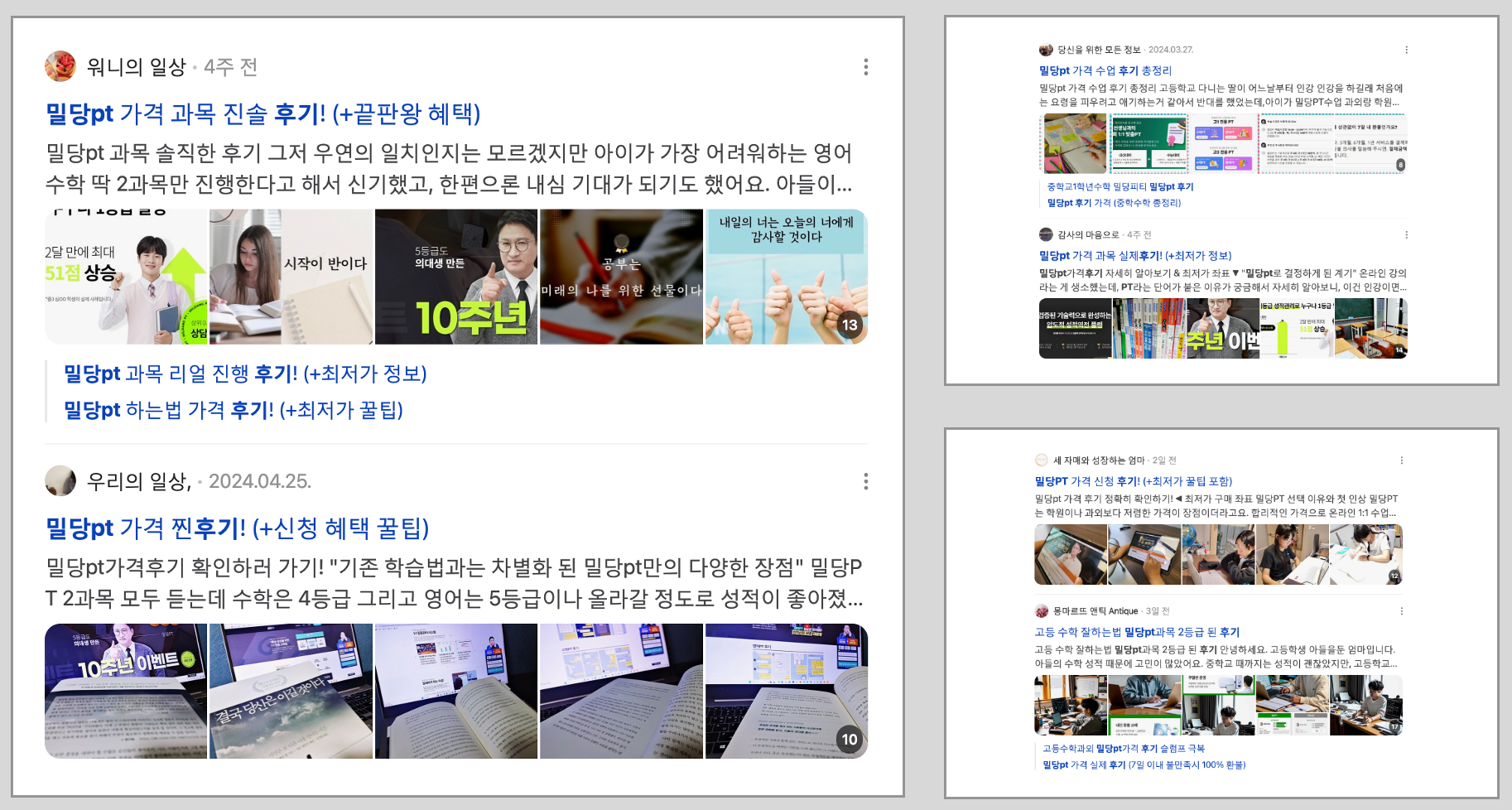Open 결국 당신은 이길 것이다 book thumbnail
This screenshot has height=810, width=1512.
pyautogui.click(x=291, y=691)
